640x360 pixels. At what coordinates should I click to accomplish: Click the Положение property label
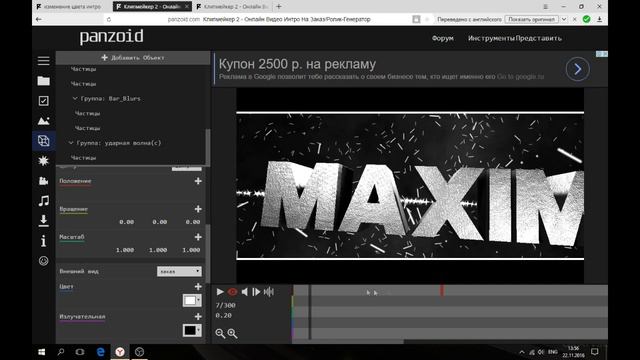coord(75,181)
